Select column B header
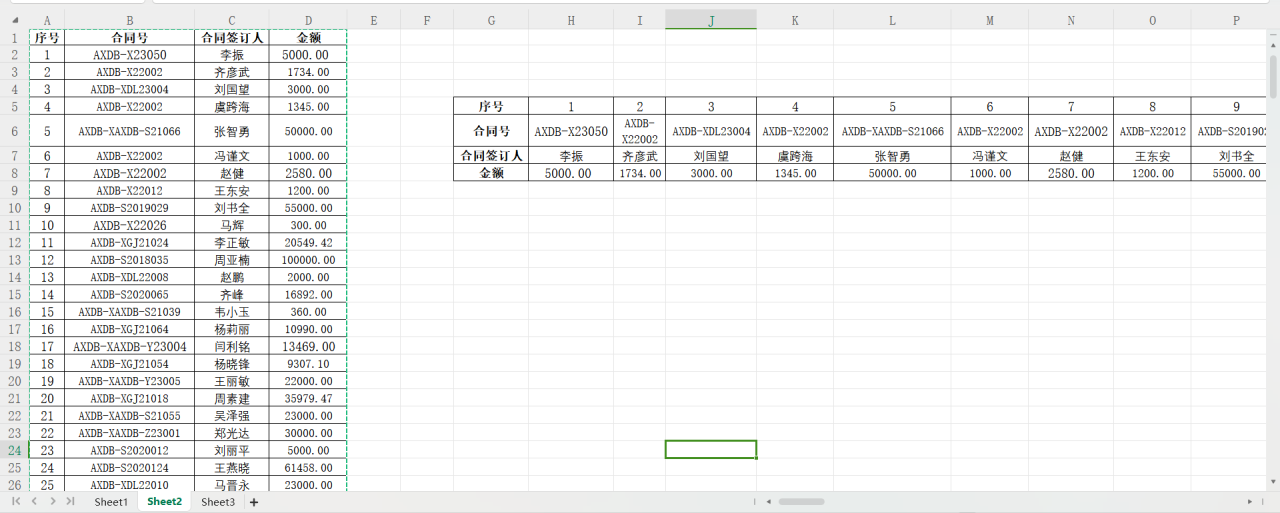Image resolution: width=1280 pixels, height=513 pixels. [x=130, y=20]
